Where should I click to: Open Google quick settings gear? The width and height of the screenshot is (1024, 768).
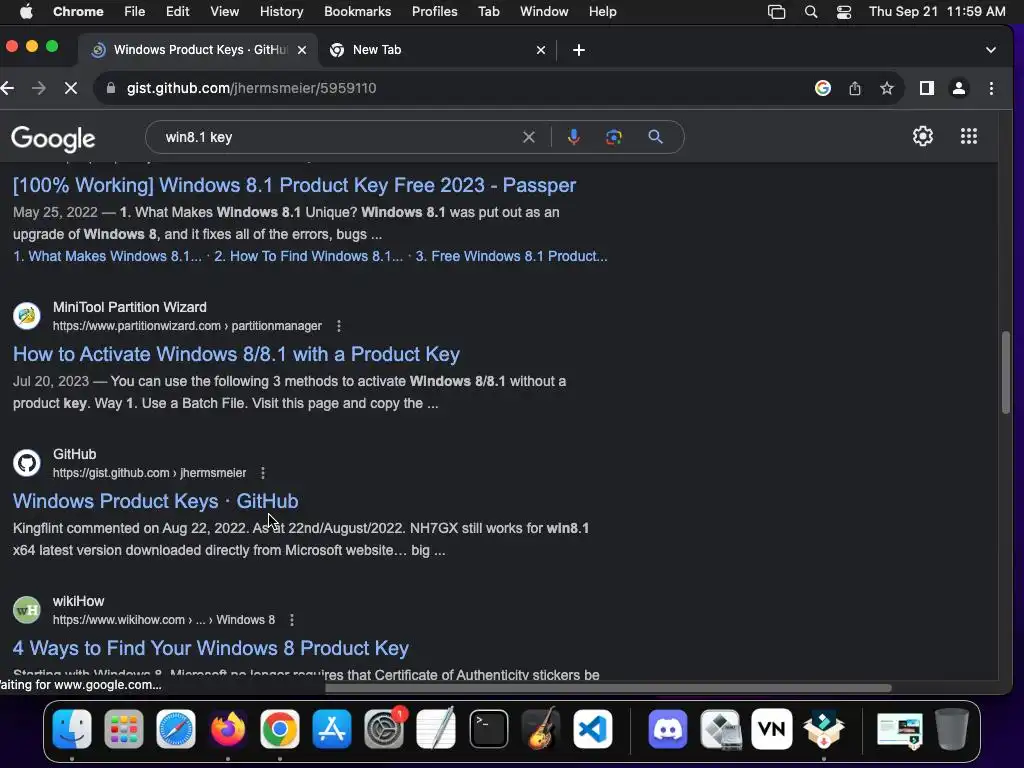923,136
